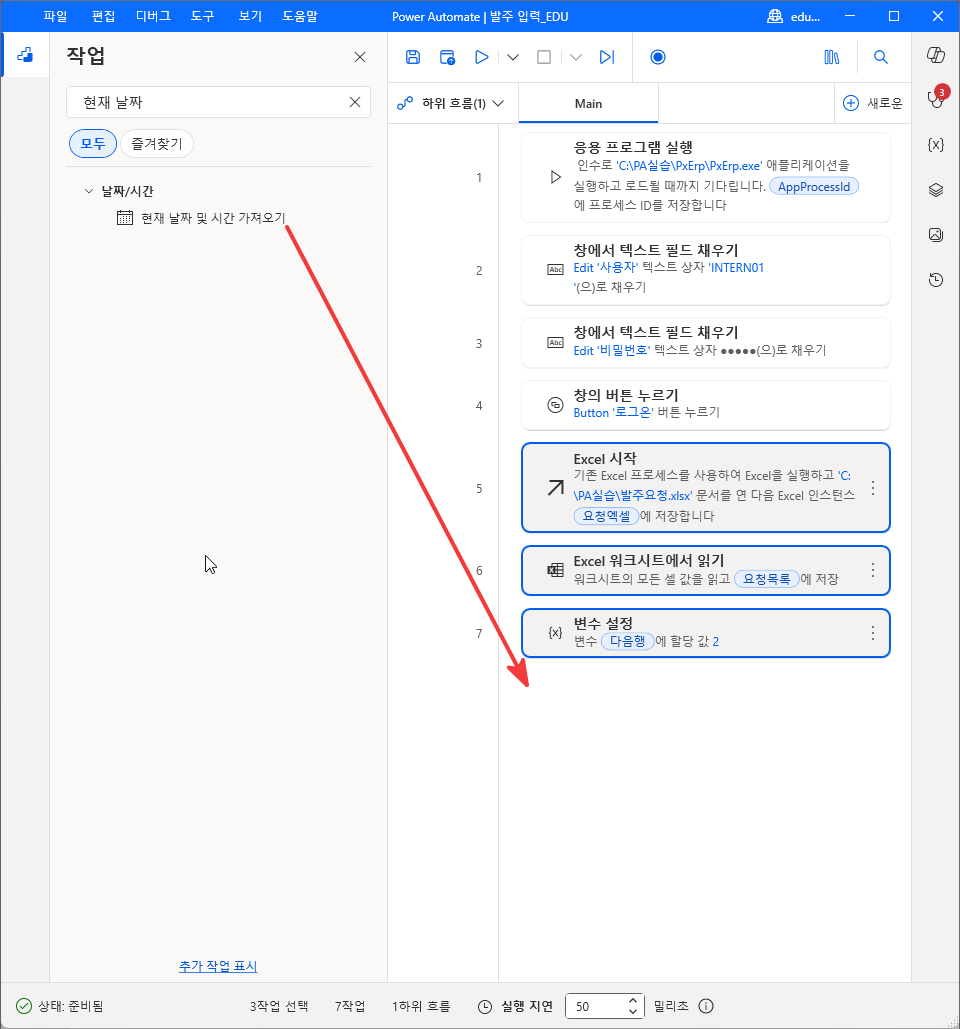960x1029 pixels.
Task: Open the UI elements layers icon
Action: coord(936,190)
